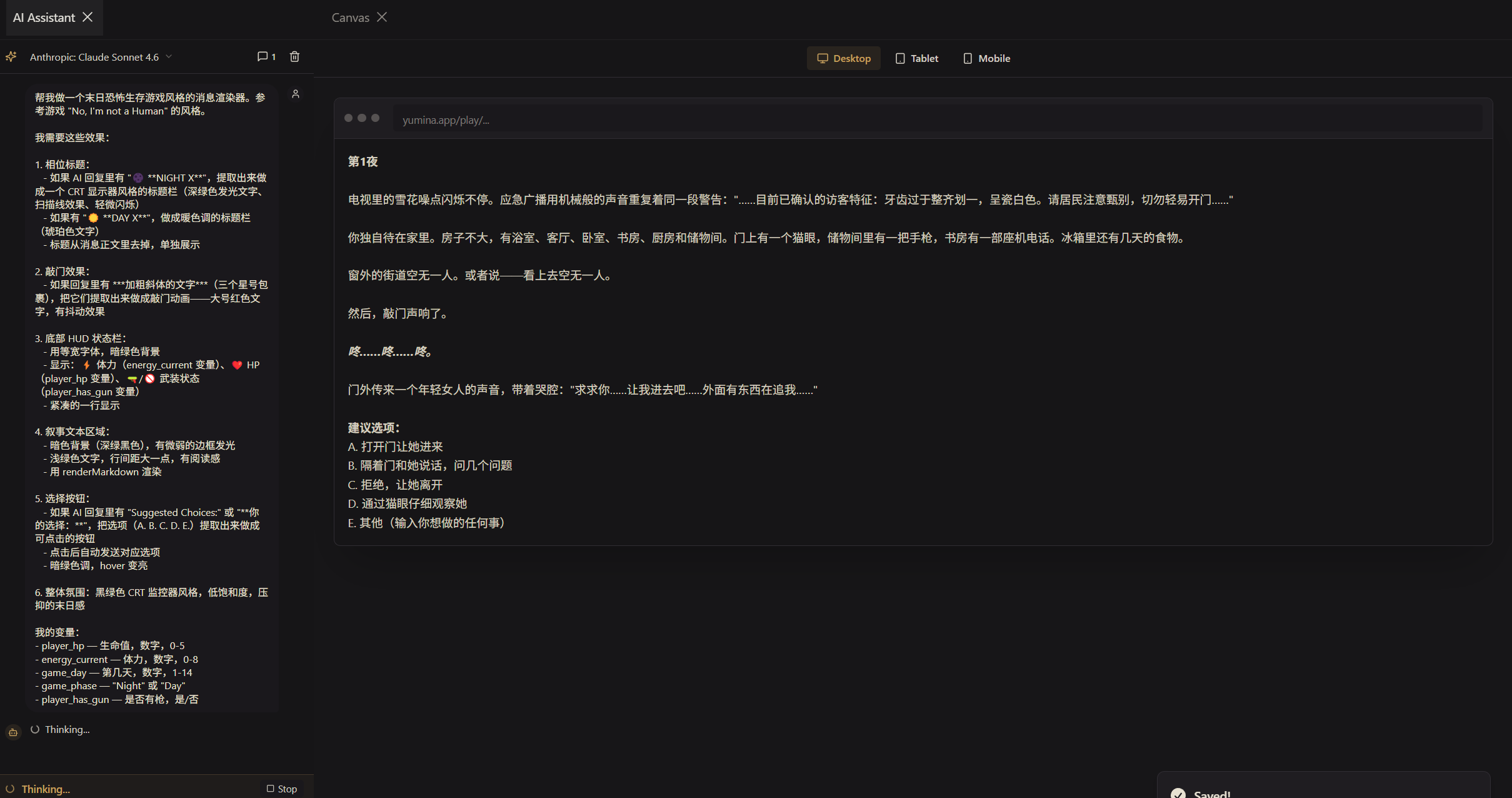Click the Tablet preview device icon

pos(900,58)
